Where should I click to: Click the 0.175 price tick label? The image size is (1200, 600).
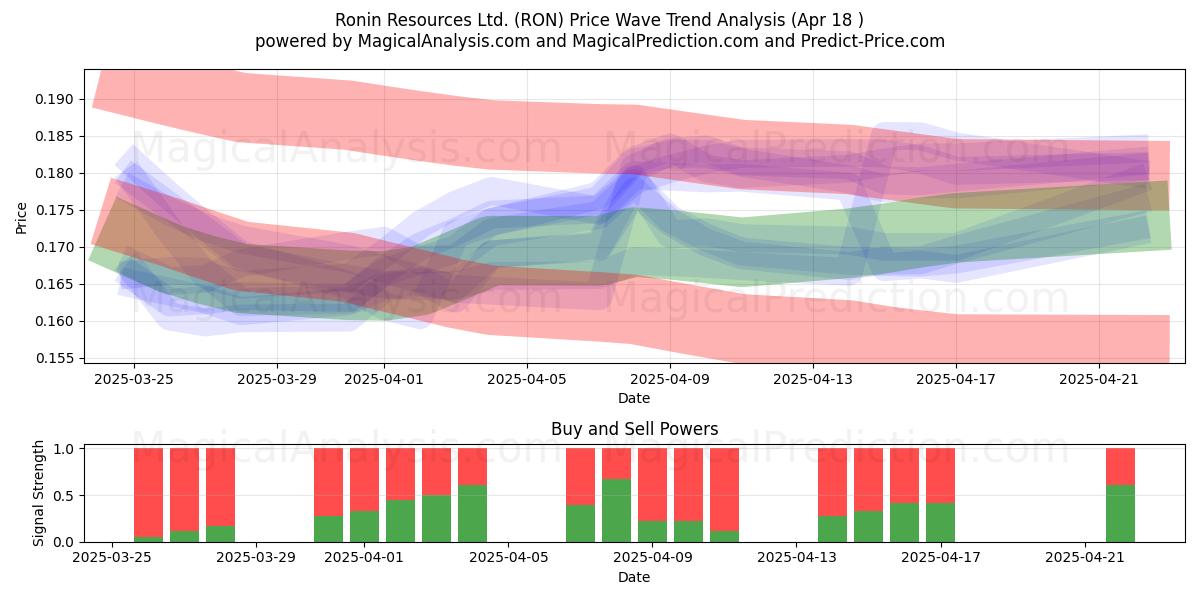click(x=56, y=210)
